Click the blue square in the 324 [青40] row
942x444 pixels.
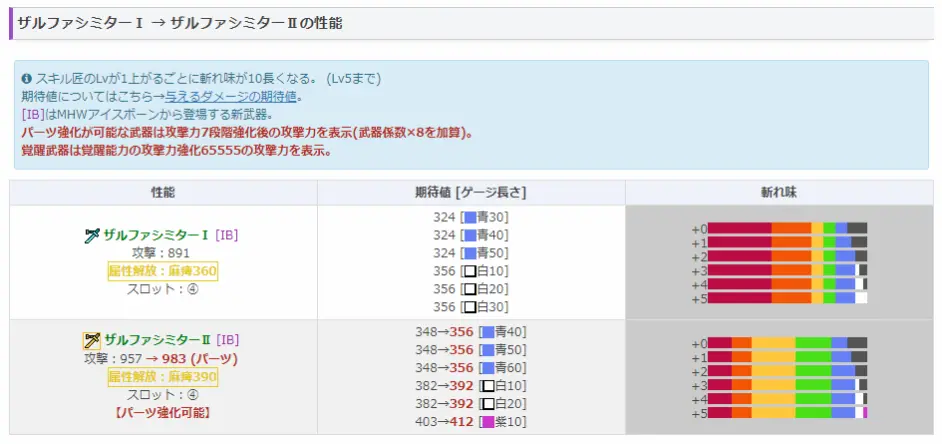click(x=470, y=235)
